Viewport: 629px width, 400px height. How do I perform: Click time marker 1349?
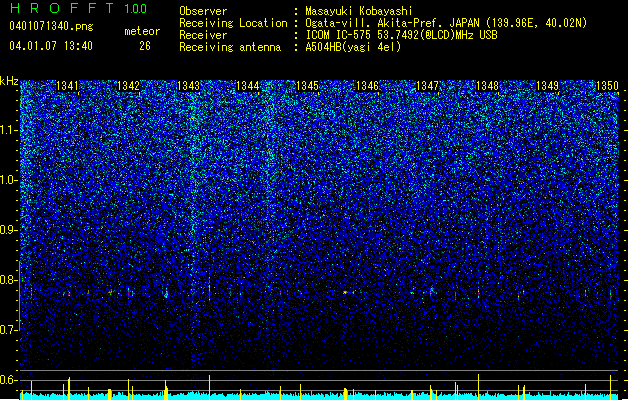[548, 86]
